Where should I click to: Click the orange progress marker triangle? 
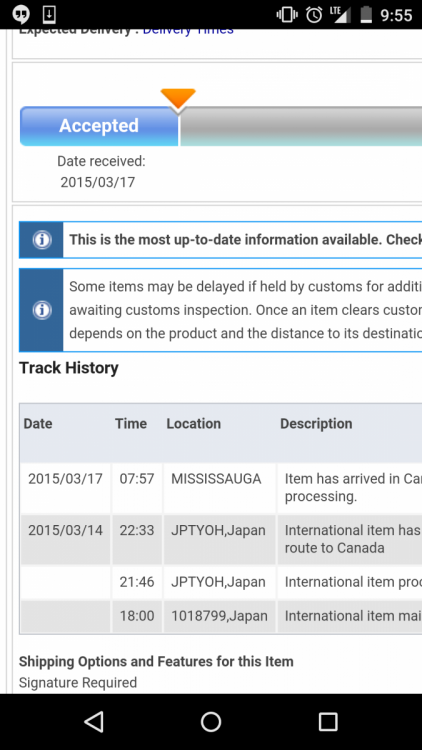[x=178, y=100]
